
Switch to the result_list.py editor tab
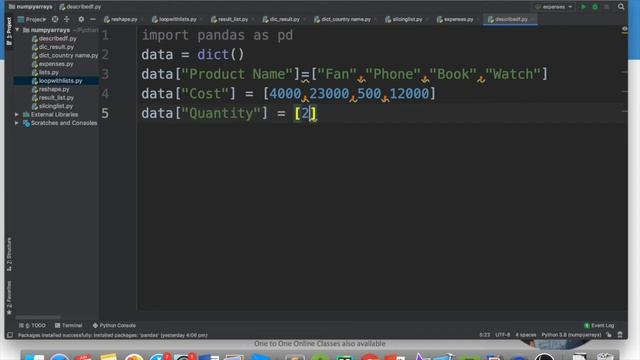tap(232, 19)
